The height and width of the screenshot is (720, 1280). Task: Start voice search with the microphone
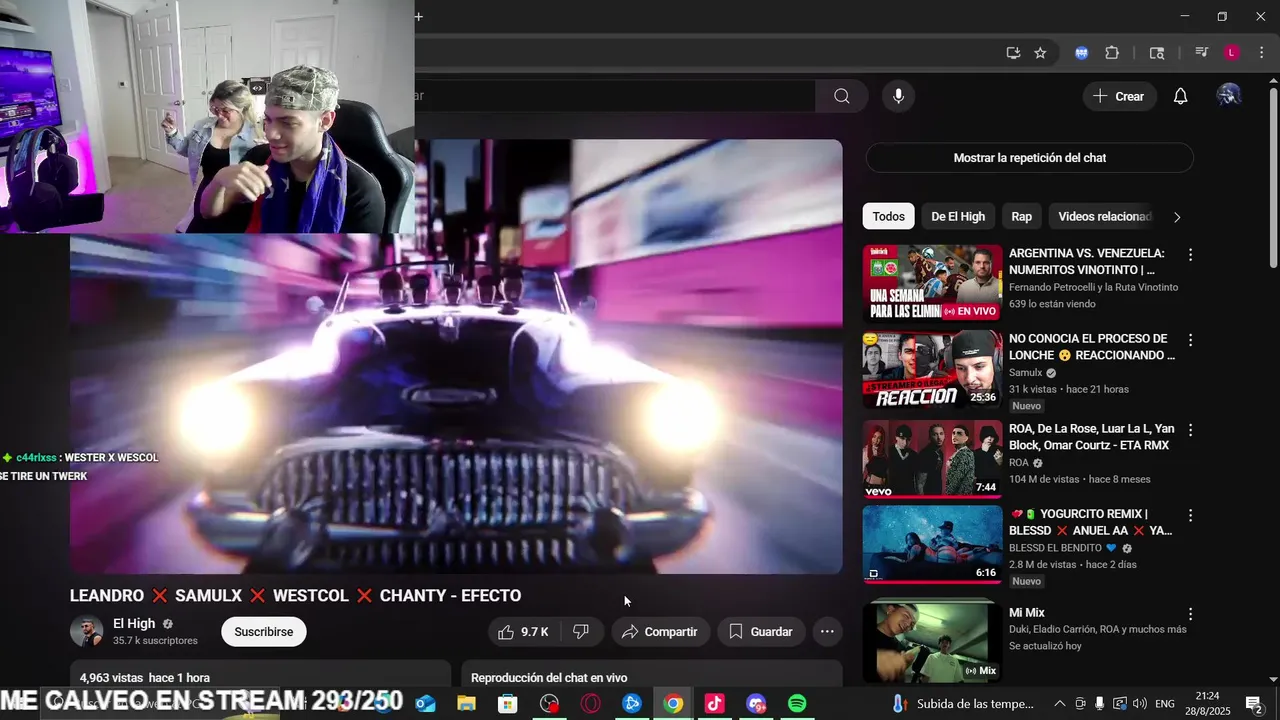(898, 96)
